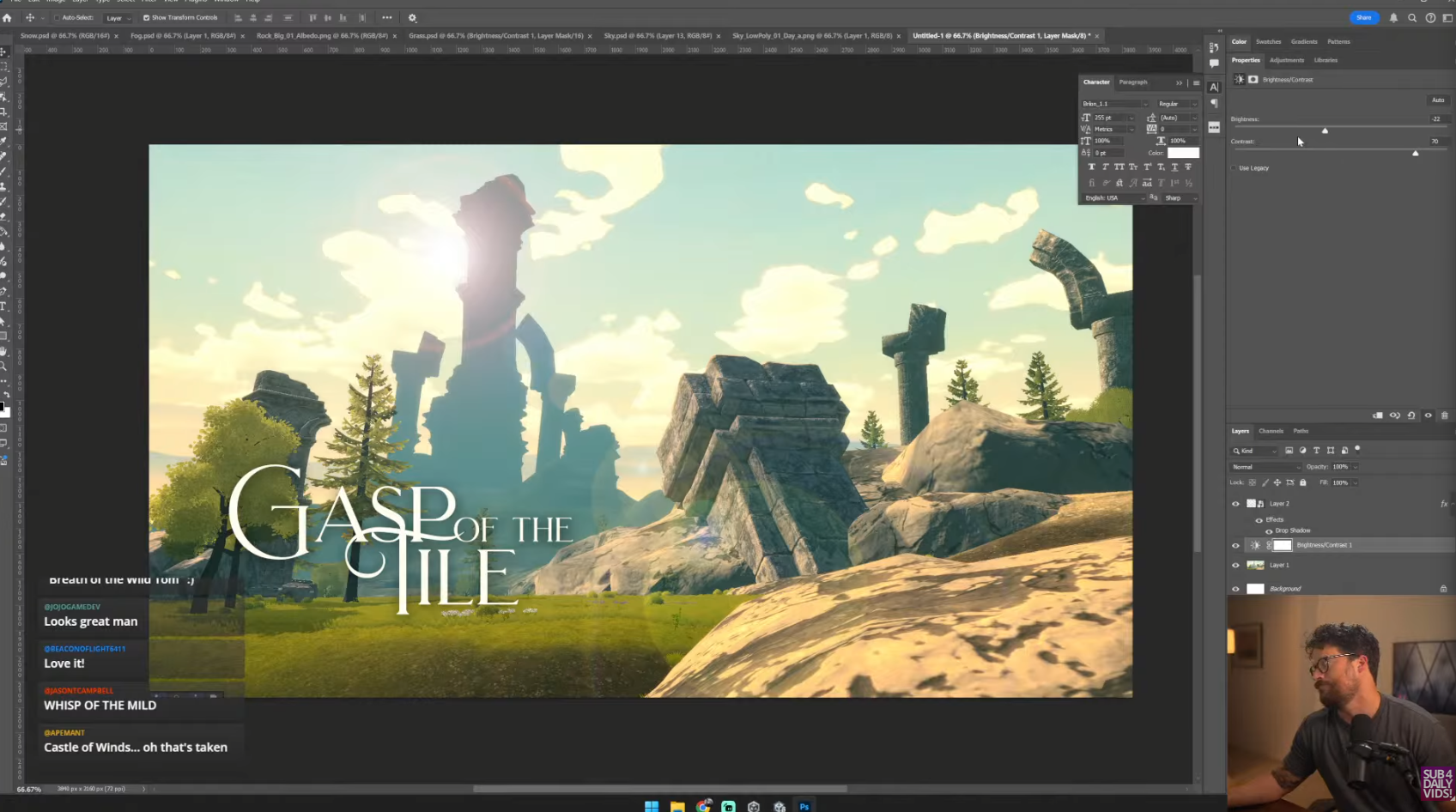Viewport: 1456px width, 812px height.
Task: Click the clip to layer icon in Properties
Action: [1378, 415]
